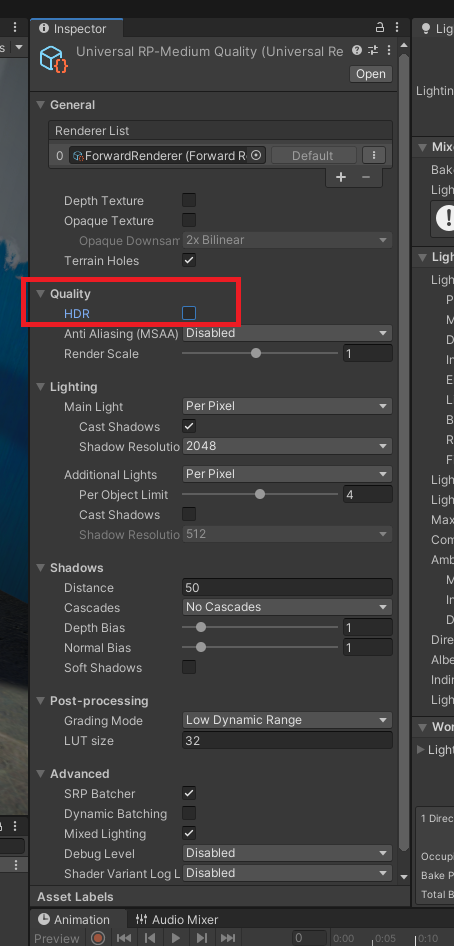Enable Additional Lights Cast Shadows

[x=189, y=514]
